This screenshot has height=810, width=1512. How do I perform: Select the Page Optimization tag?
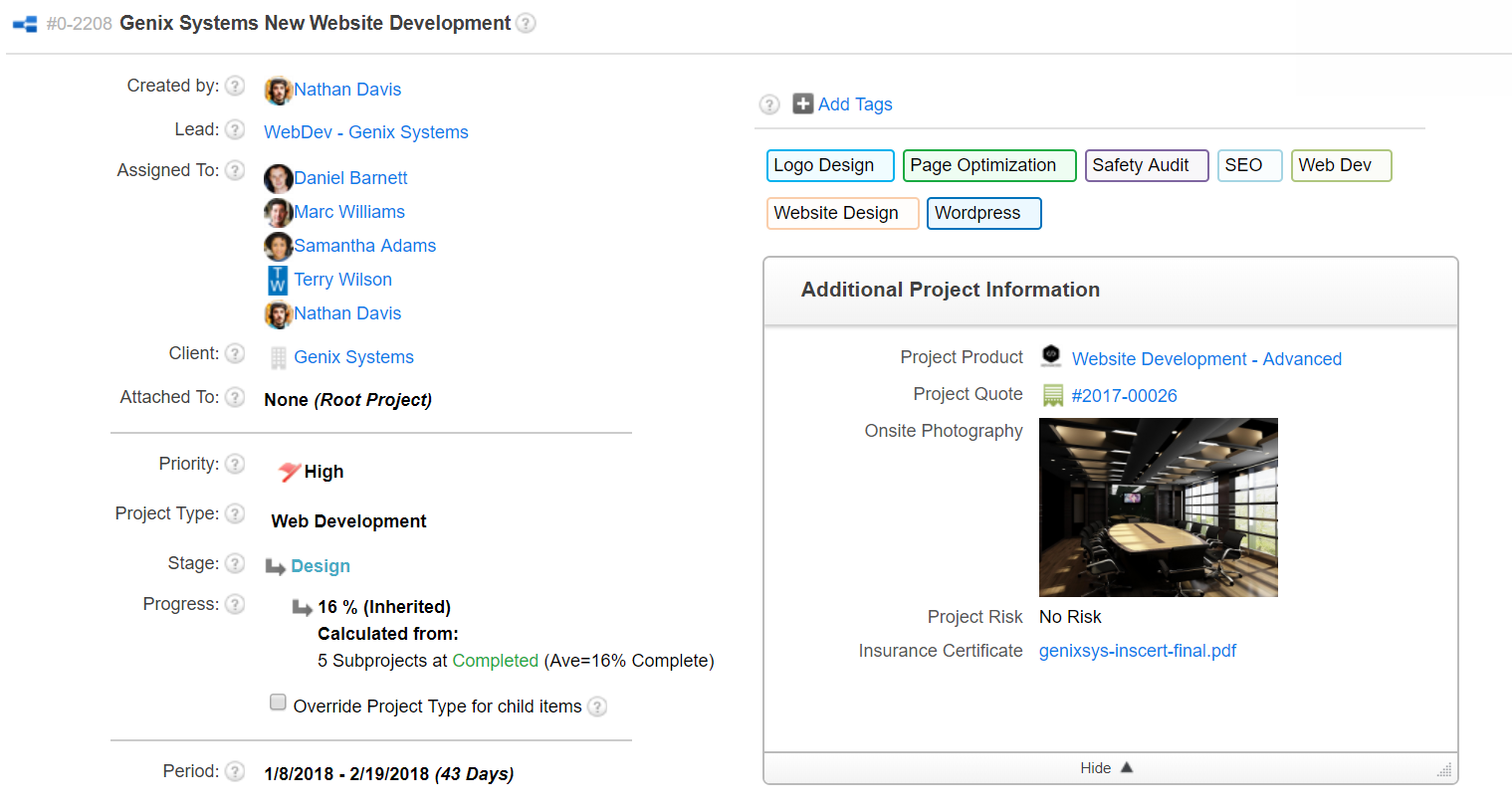(988, 165)
